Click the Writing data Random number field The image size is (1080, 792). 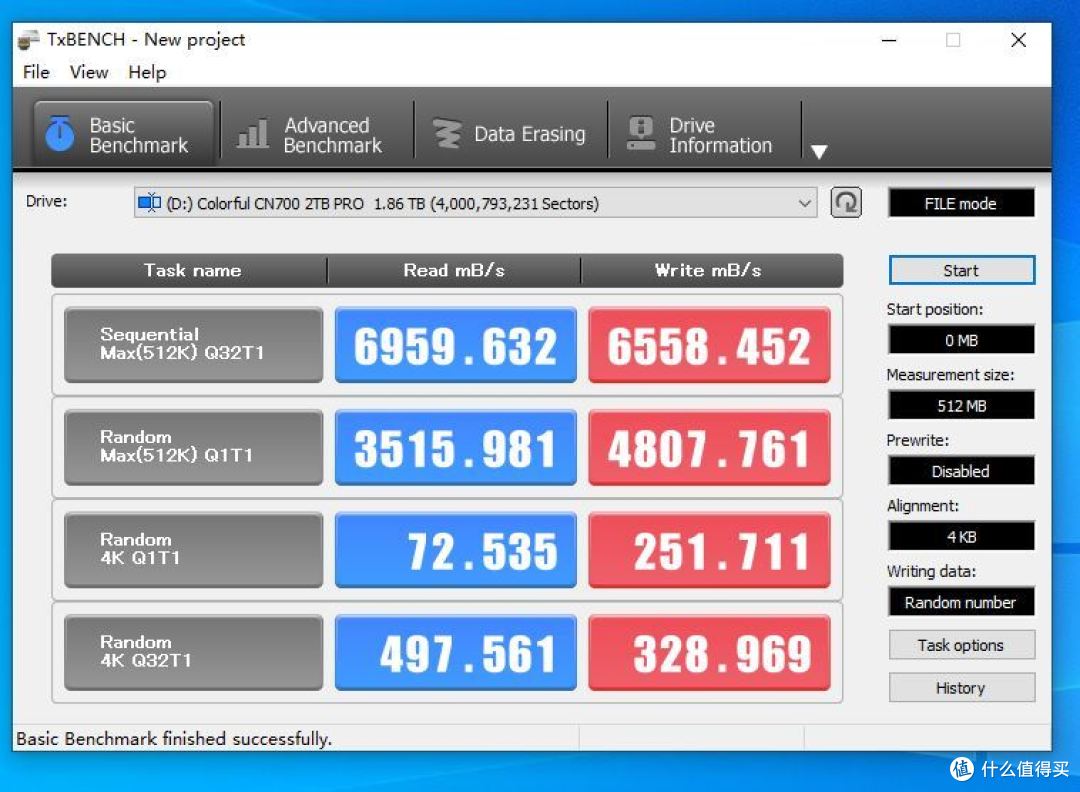tap(962, 602)
